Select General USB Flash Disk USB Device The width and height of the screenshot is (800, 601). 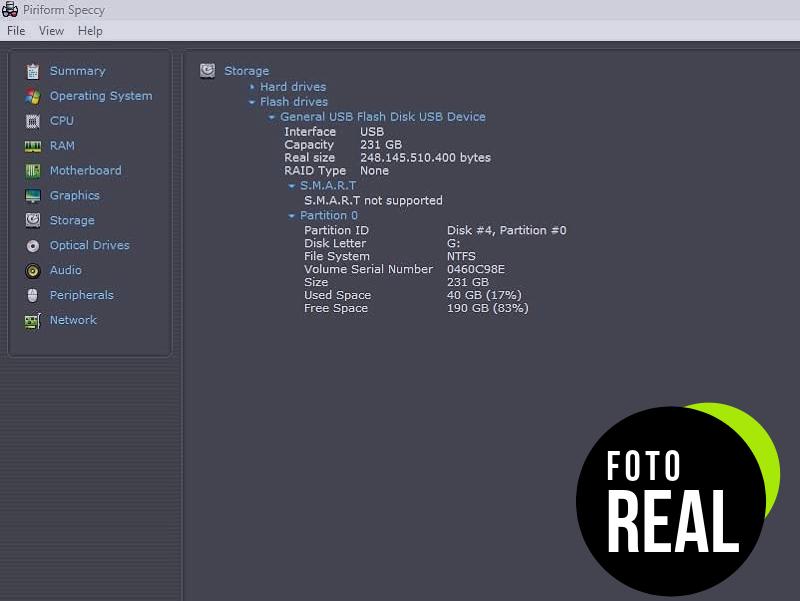(x=383, y=117)
